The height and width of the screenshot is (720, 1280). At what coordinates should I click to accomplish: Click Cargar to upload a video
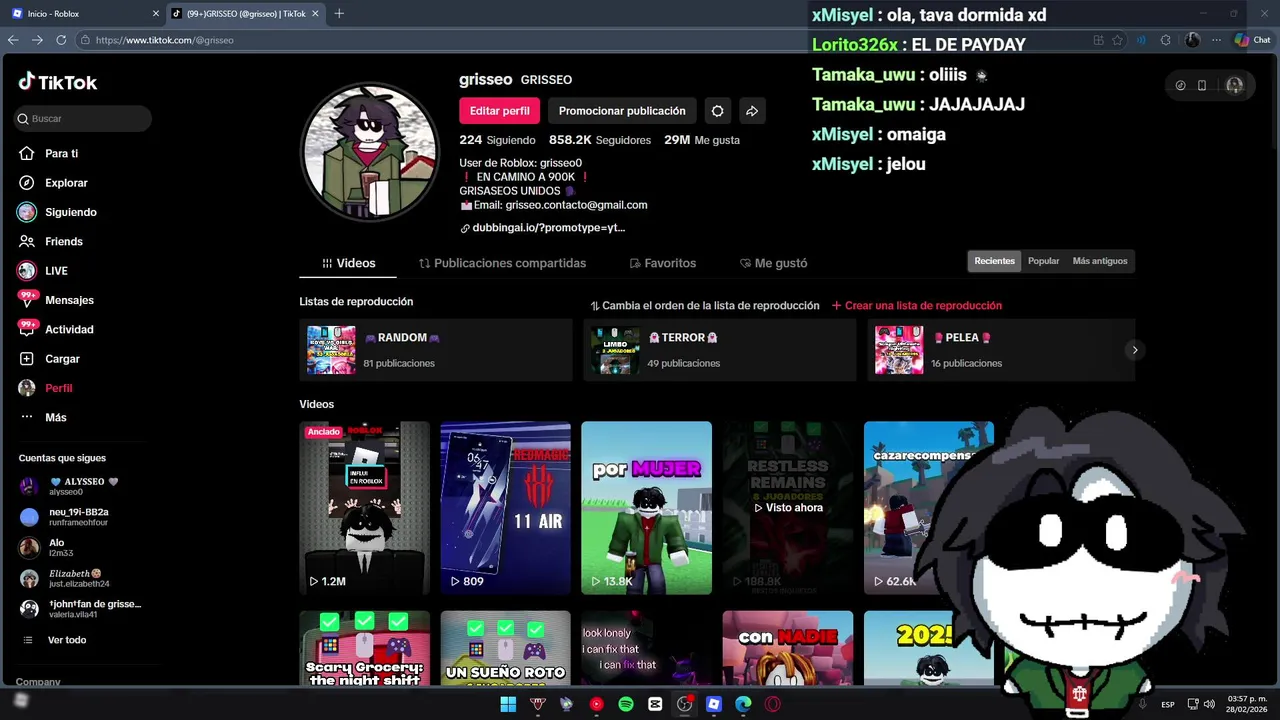[x=49, y=359]
